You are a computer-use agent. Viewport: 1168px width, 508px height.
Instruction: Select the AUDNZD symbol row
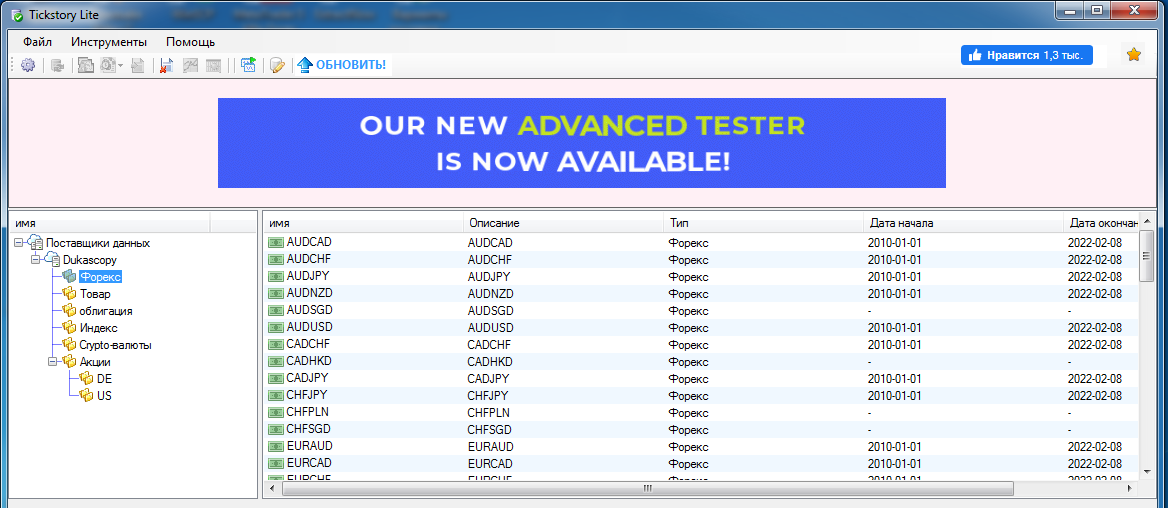(x=702, y=293)
